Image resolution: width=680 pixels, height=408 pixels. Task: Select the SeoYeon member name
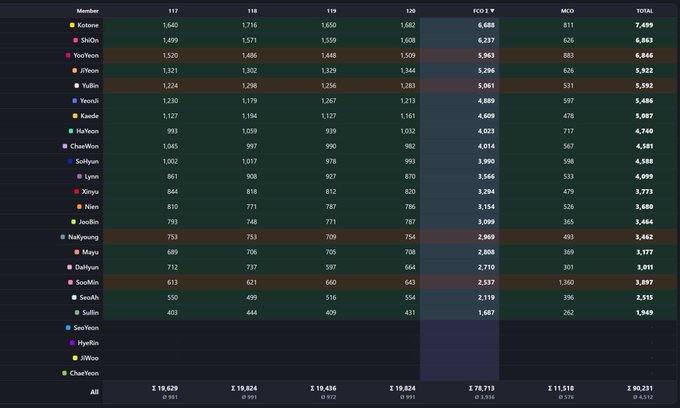(x=86, y=328)
